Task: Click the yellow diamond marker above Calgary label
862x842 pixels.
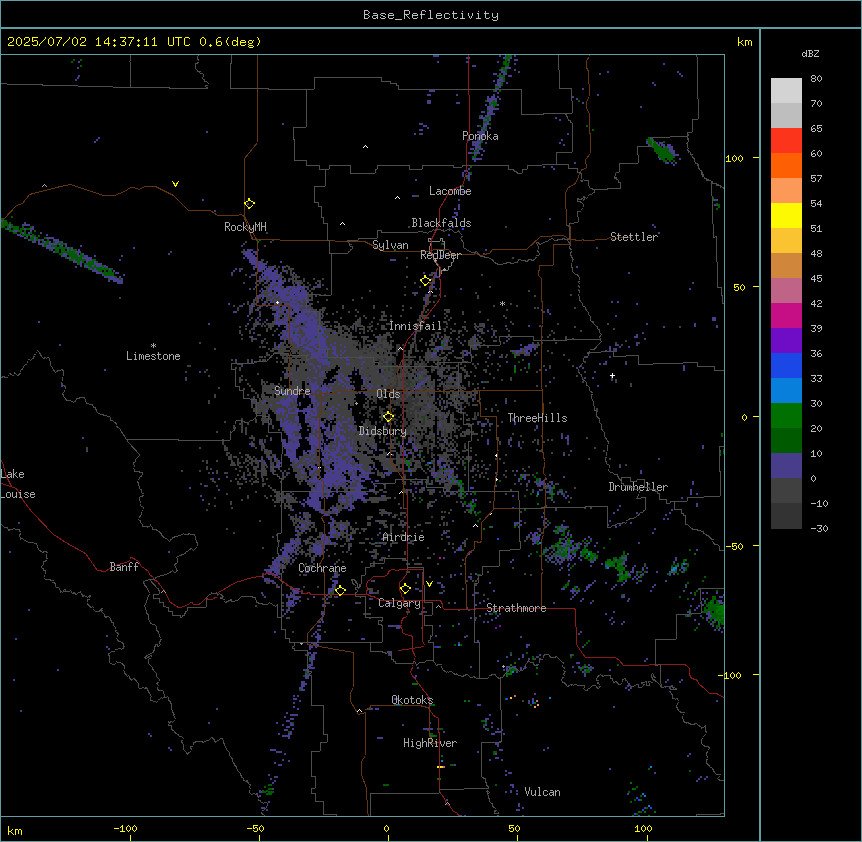Action: [405, 589]
